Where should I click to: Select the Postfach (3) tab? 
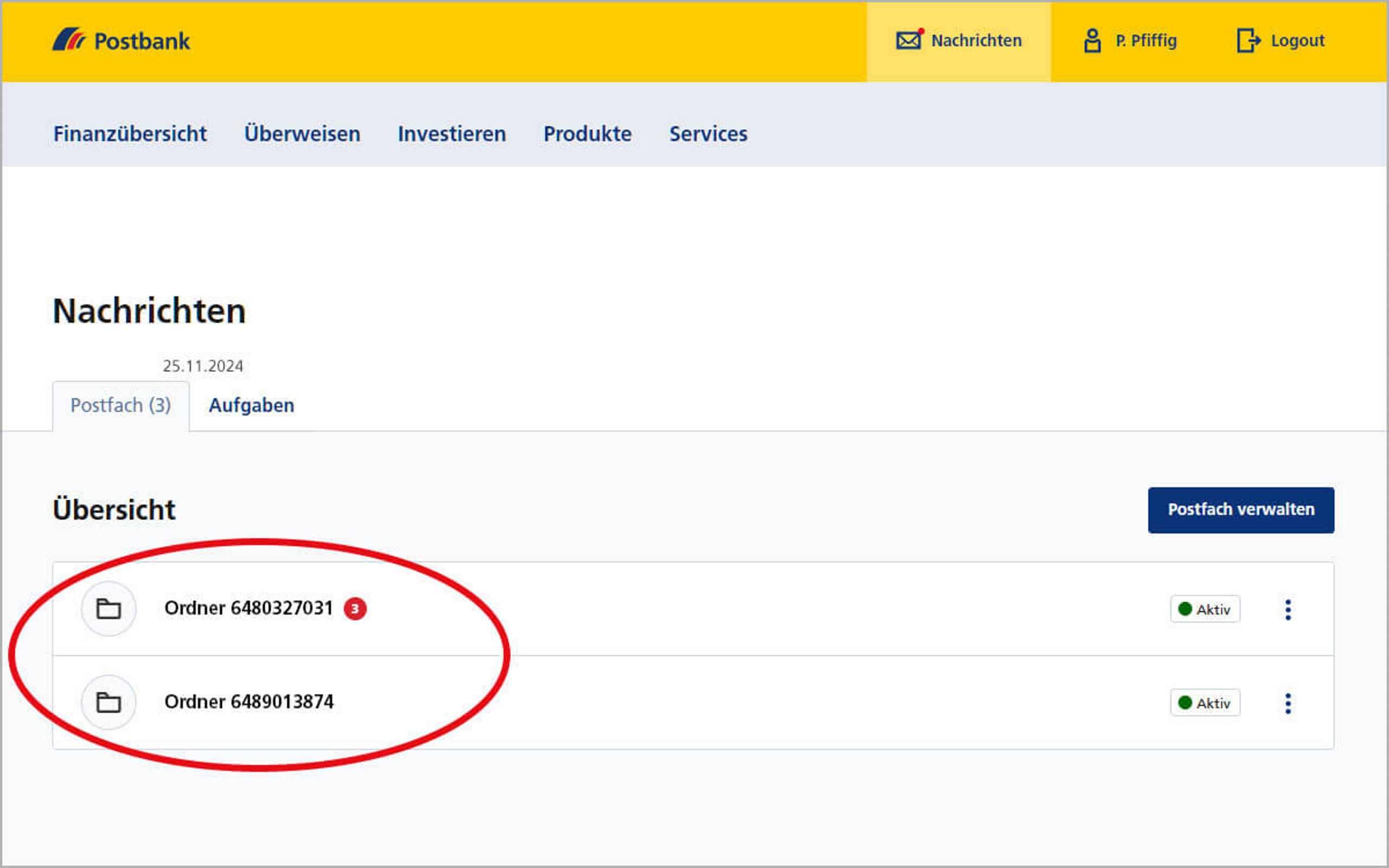click(x=120, y=405)
